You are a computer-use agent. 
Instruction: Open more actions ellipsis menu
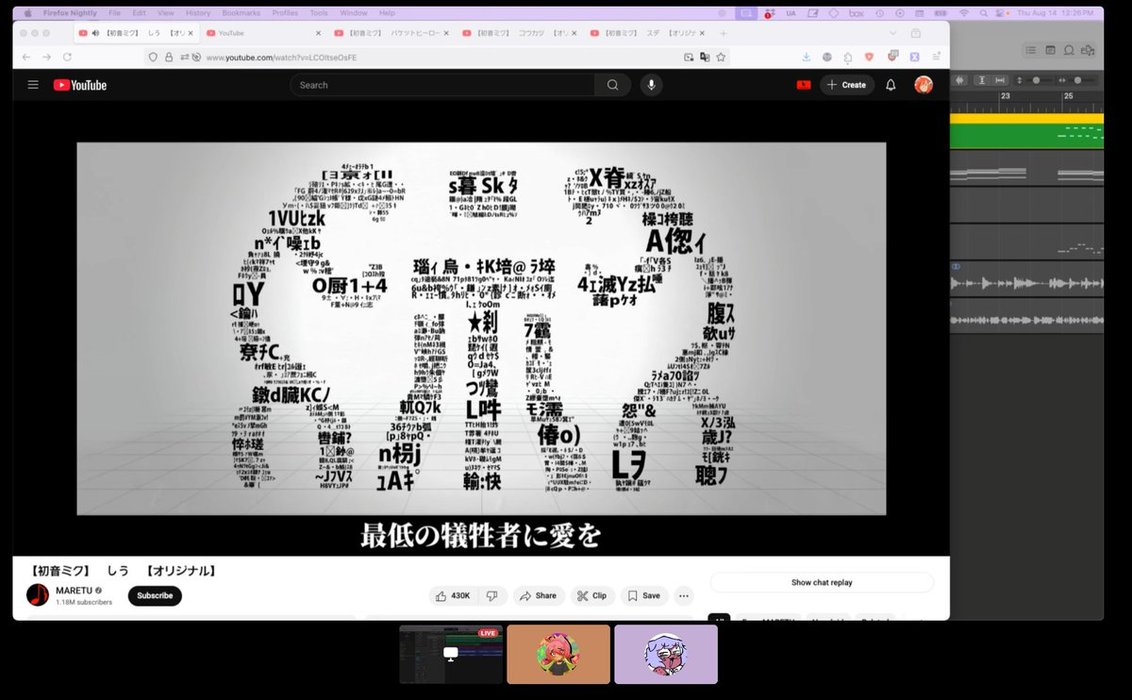pos(684,596)
